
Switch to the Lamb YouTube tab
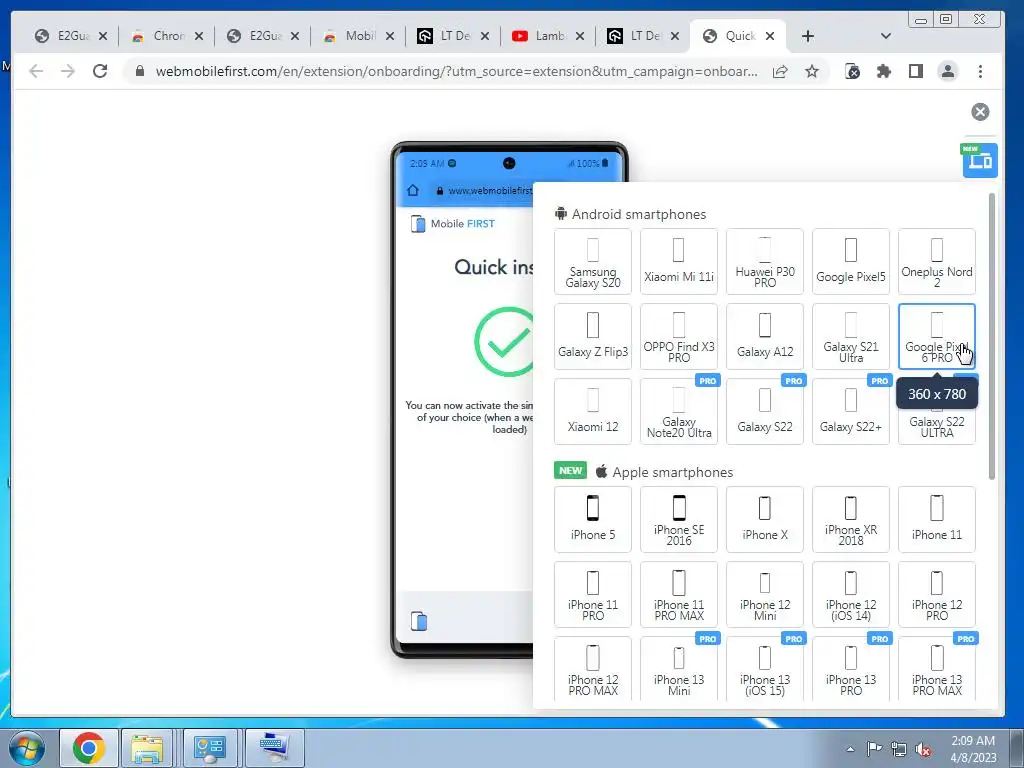pos(549,36)
